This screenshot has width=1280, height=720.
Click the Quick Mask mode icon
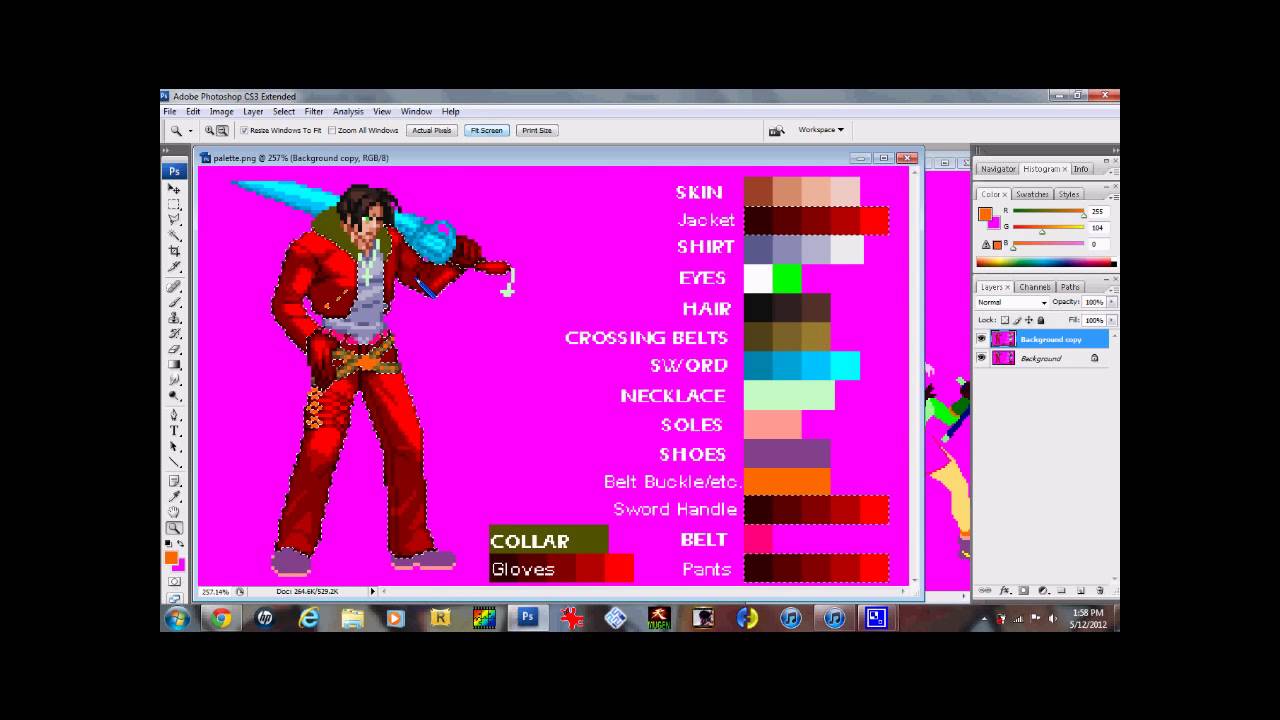(x=174, y=581)
